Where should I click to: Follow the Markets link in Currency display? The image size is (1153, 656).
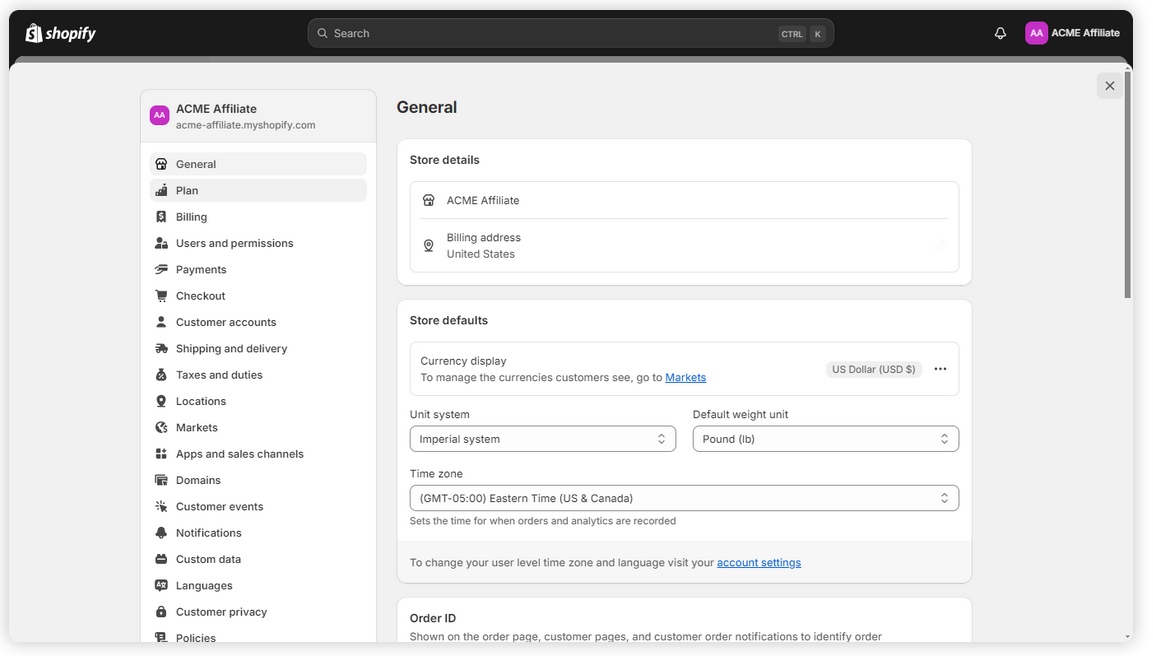[685, 378]
